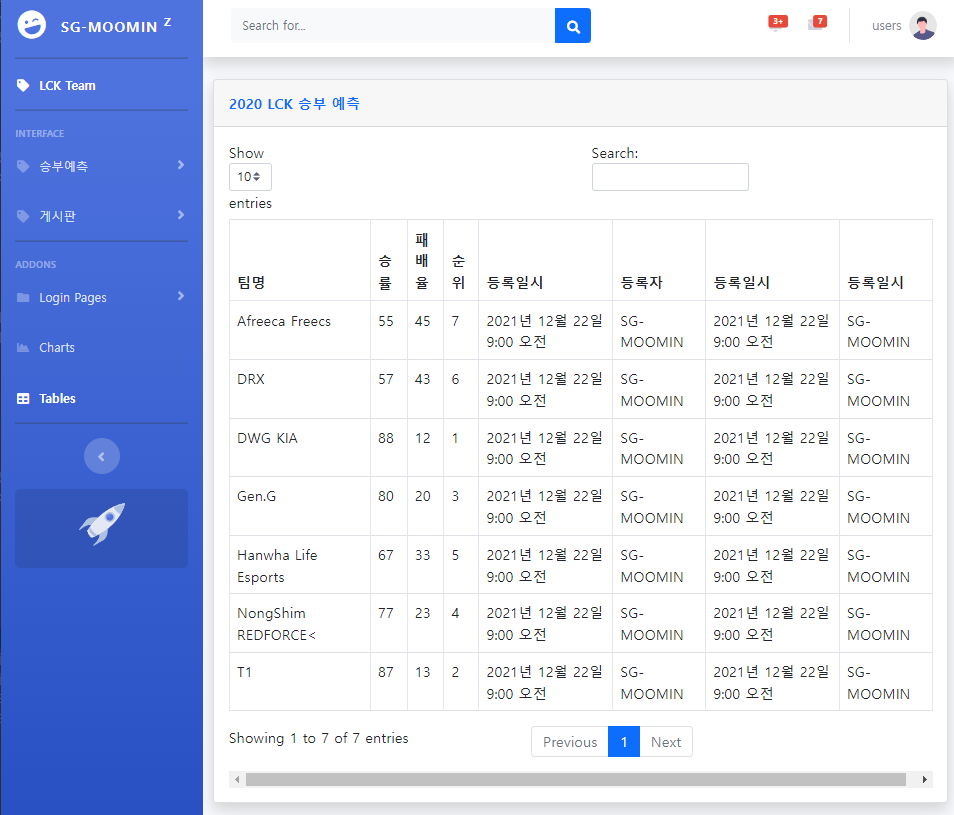Image resolution: width=954 pixels, height=815 pixels.
Task: Click loss rate 33 in Hanwha row
Action: click(422, 555)
